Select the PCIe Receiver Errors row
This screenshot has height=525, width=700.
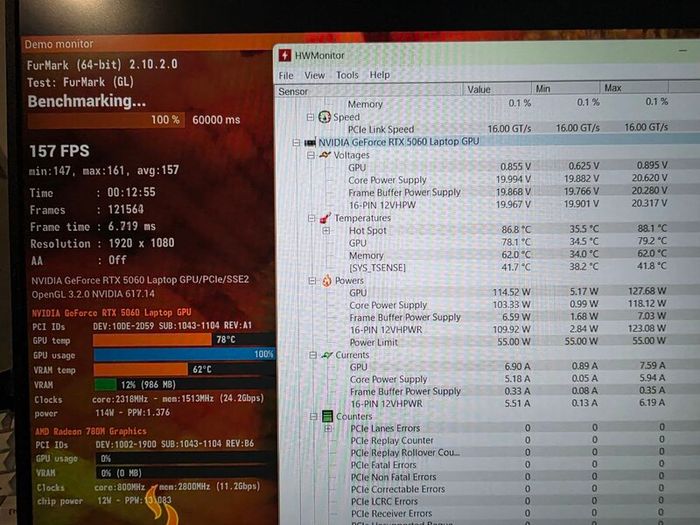point(489,513)
